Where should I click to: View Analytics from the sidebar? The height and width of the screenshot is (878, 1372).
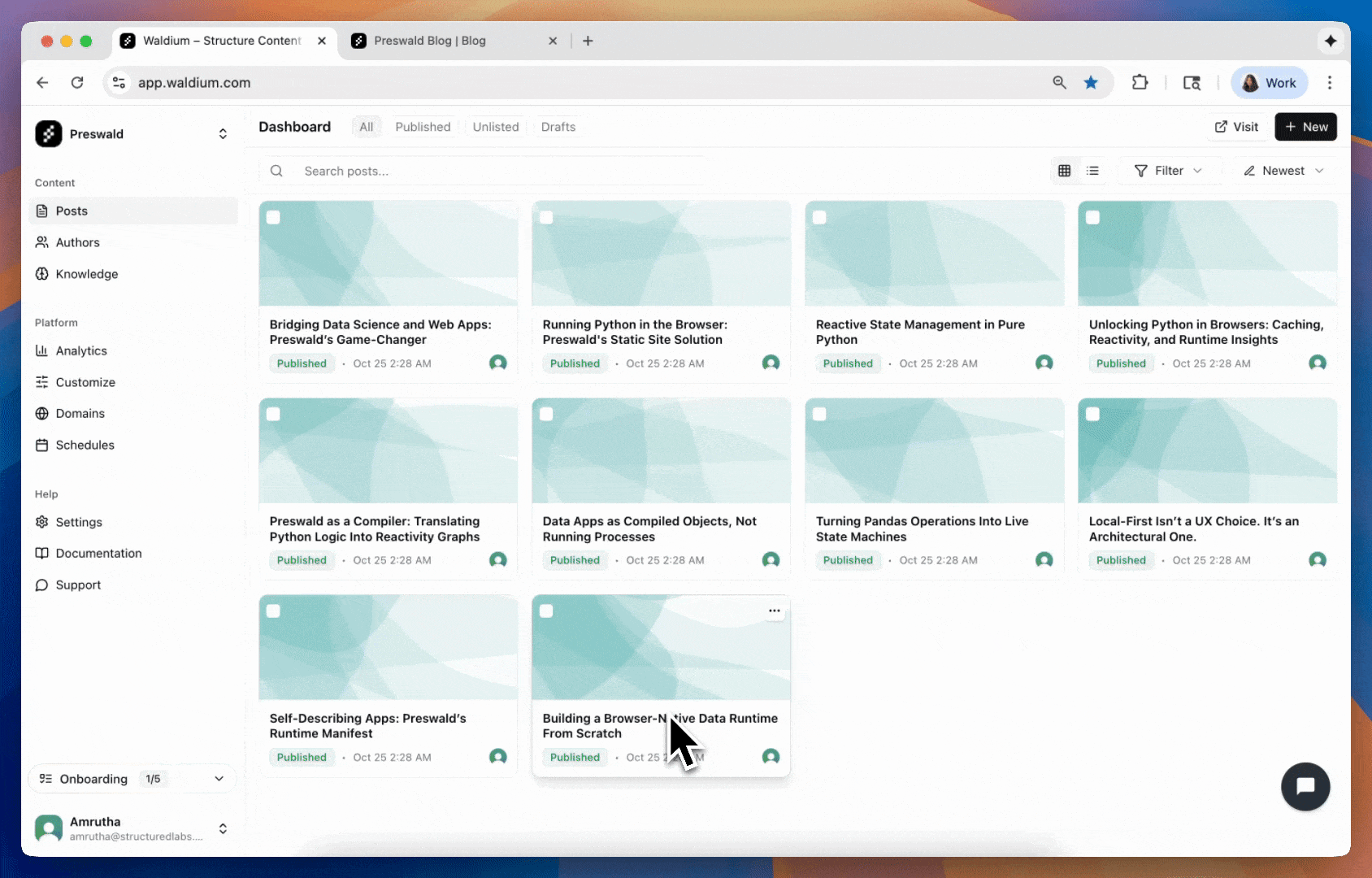point(81,350)
